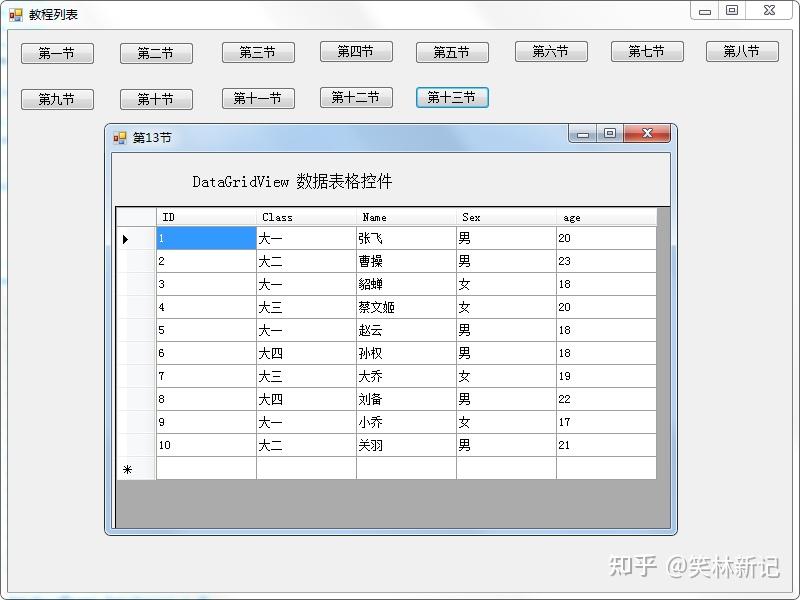The width and height of the screenshot is (800, 600).
Task: Open lesson 第八节
Action: click(742, 52)
